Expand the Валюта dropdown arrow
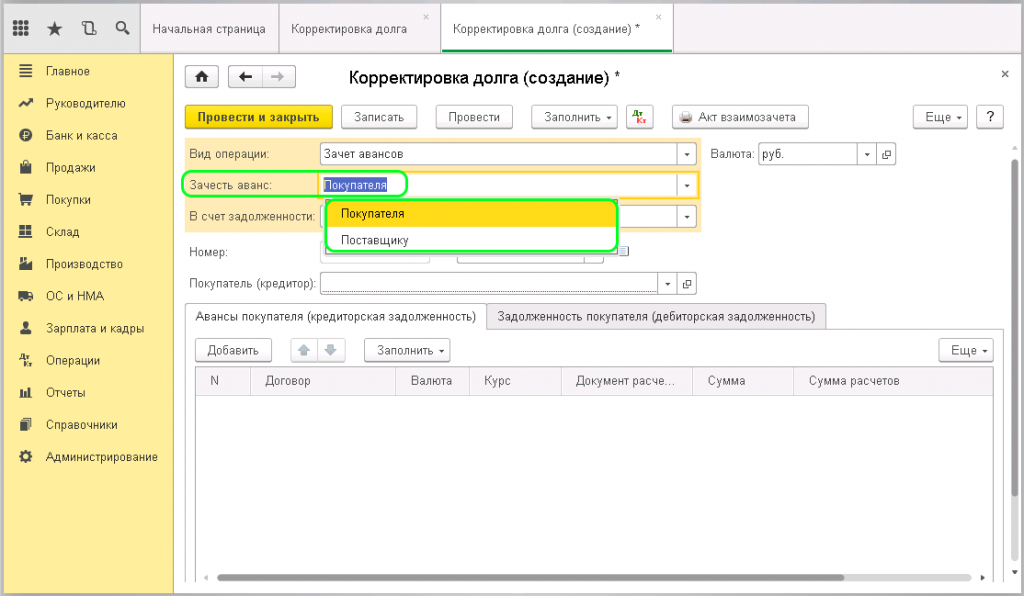The height and width of the screenshot is (596, 1024). pos(867,154)
